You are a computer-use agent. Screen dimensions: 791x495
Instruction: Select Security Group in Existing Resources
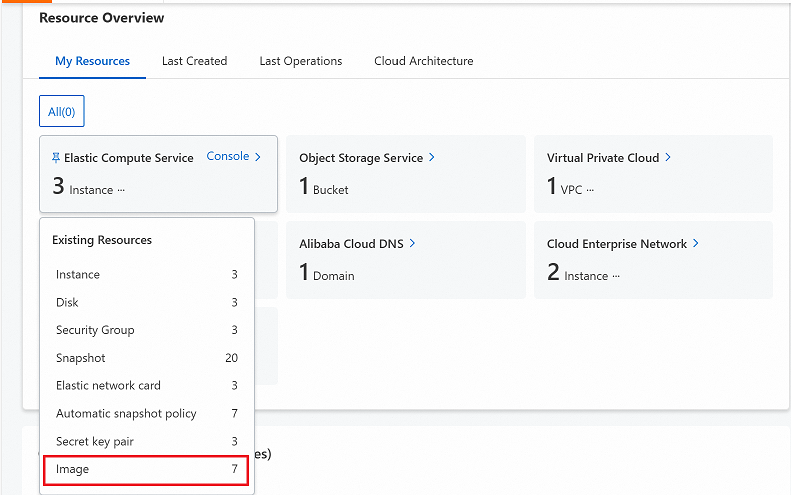click(146, 330)
